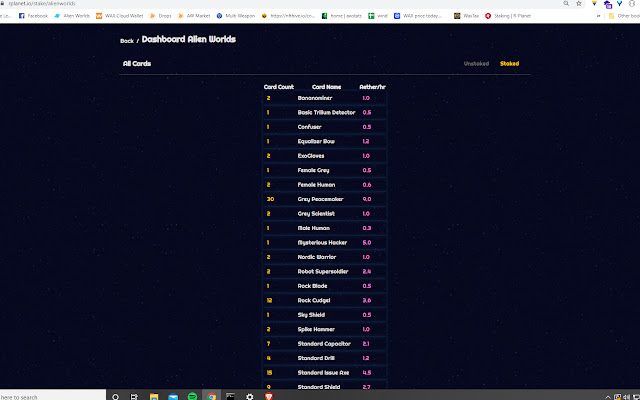
Task: Select the Robot Supersoldier card row
Action: tap(324, 271)
